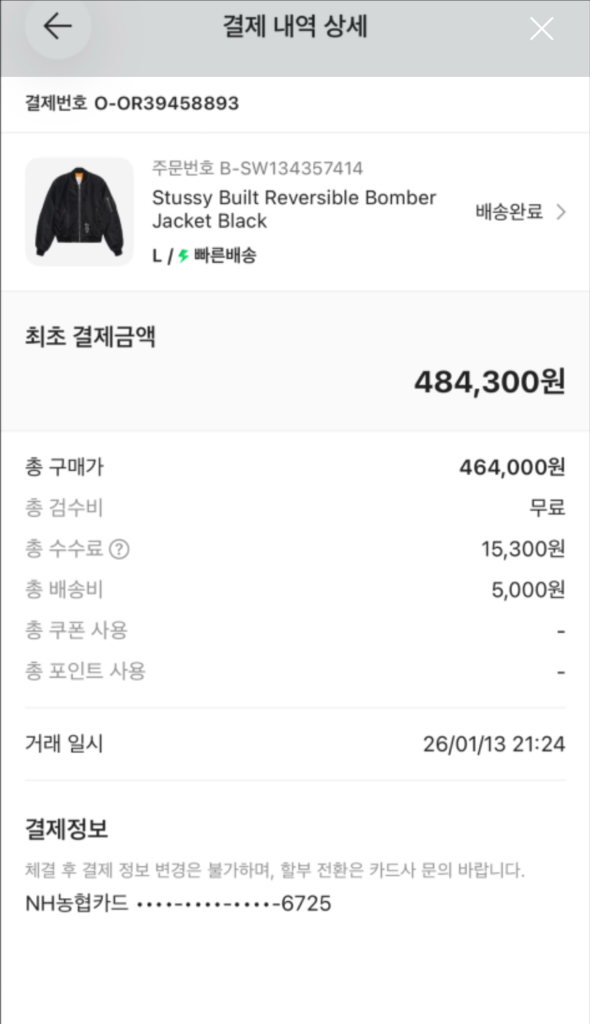Open the Stussy Built Reversible Bomber Jacket details

click(294, 209)
